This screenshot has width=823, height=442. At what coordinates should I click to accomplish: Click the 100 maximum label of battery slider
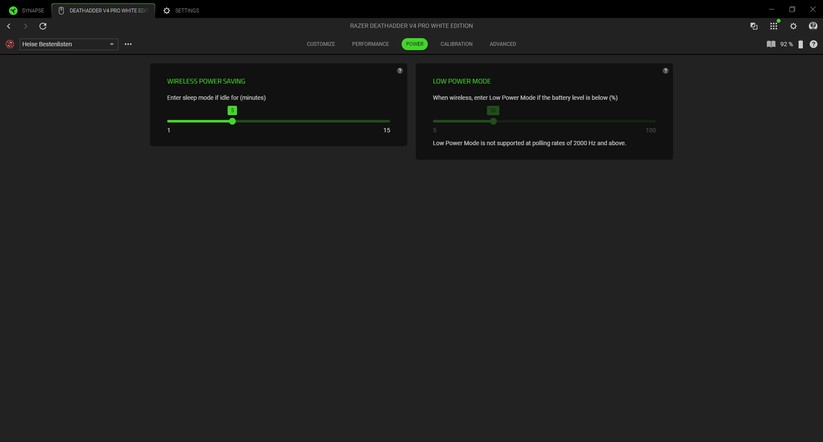(x=651, y=130)
